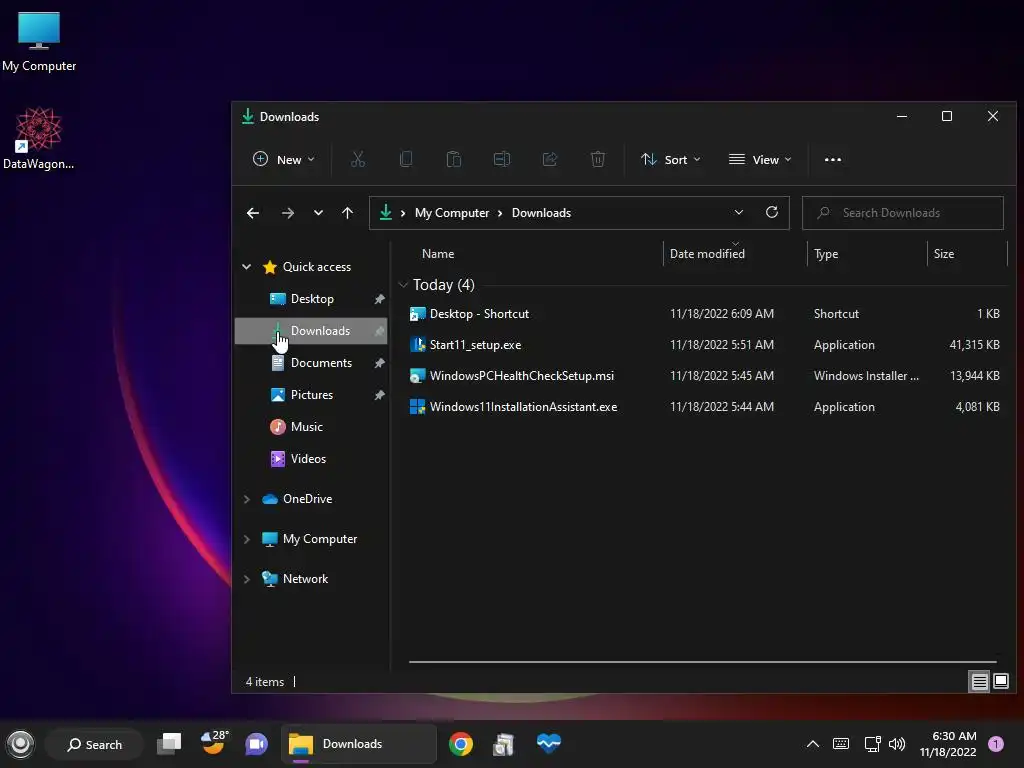Screen dimensions: 1024x768
Task: Select the Desktop - Shortcut file
Action: 704,314
